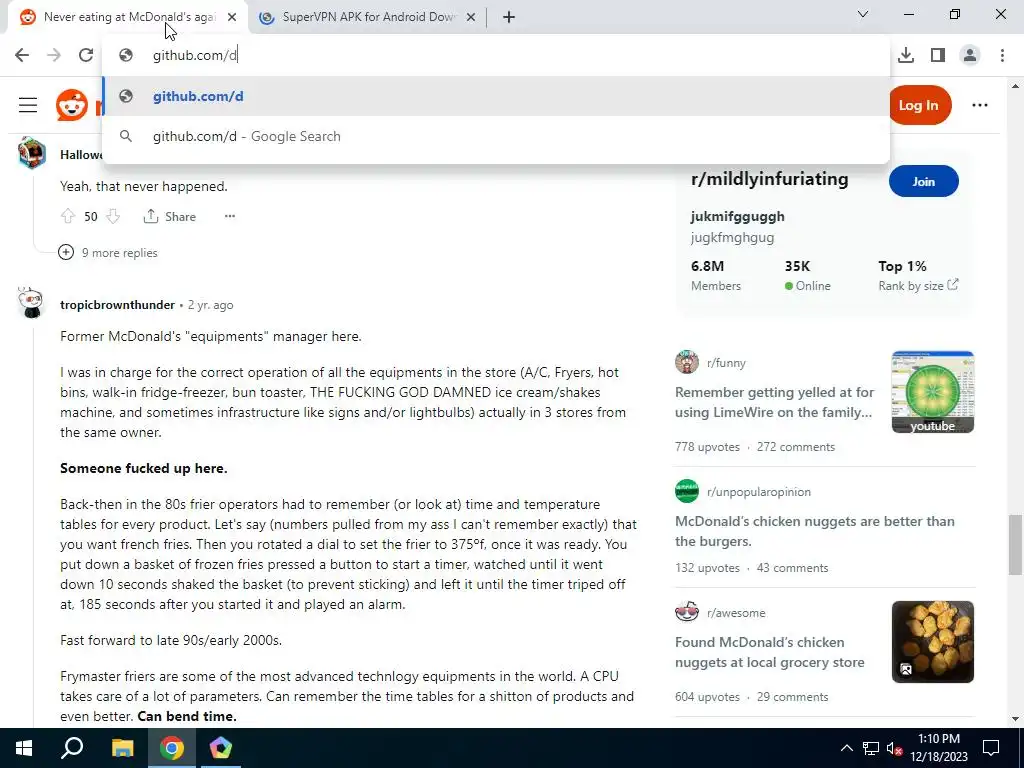
Task: Click the scrollbar down arrow
Action: [x=1015, y=718]
